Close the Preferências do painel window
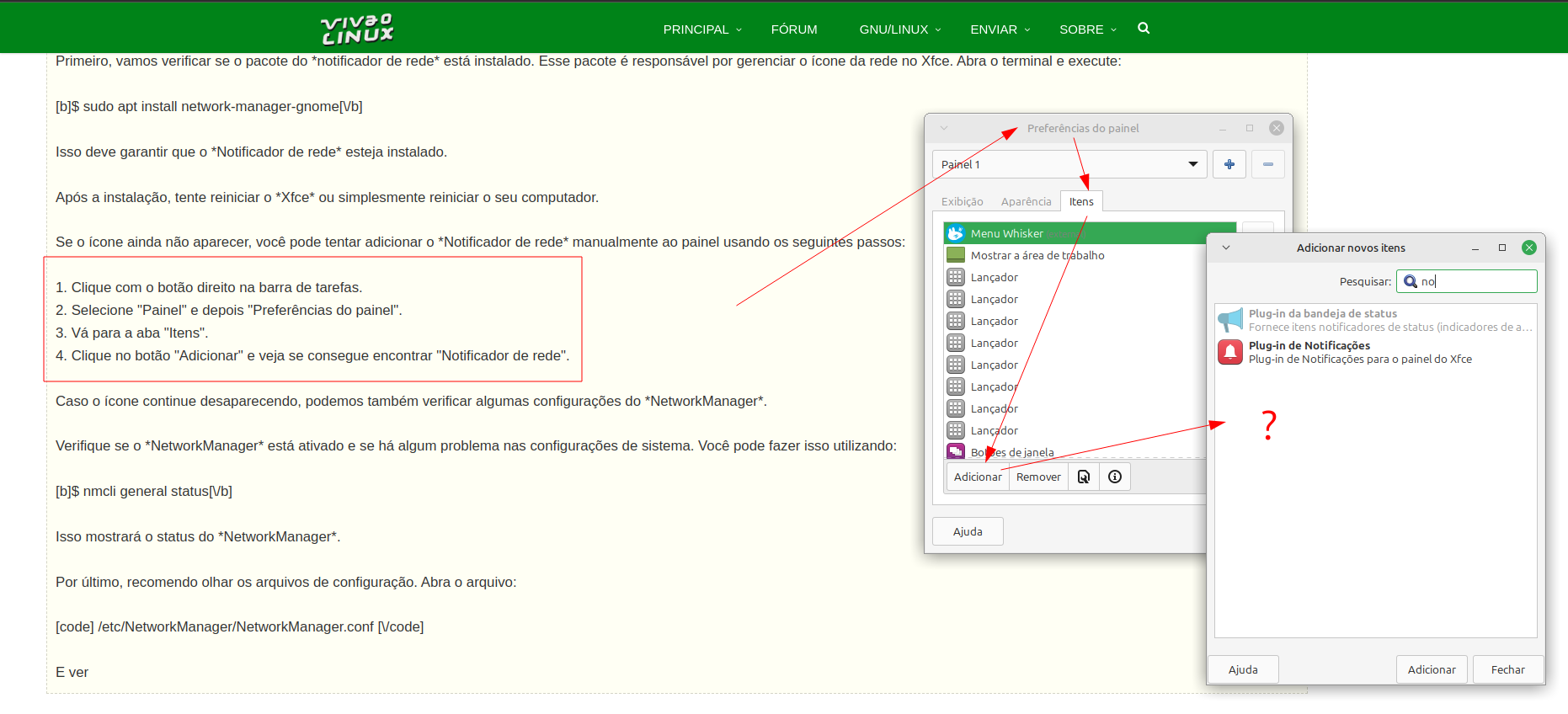 [1277, 128]
